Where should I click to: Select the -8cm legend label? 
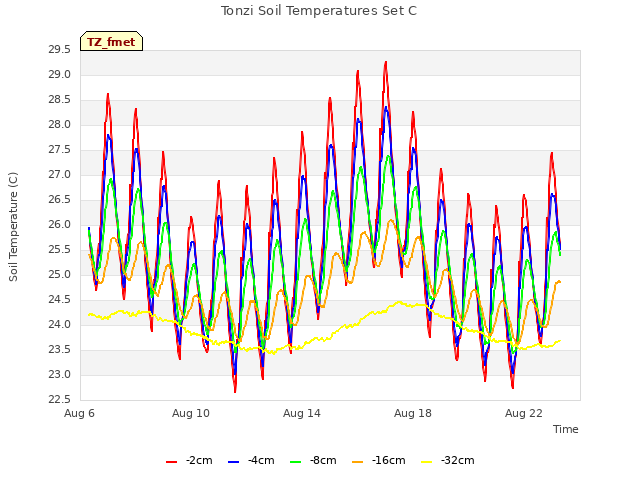(323, 460)
